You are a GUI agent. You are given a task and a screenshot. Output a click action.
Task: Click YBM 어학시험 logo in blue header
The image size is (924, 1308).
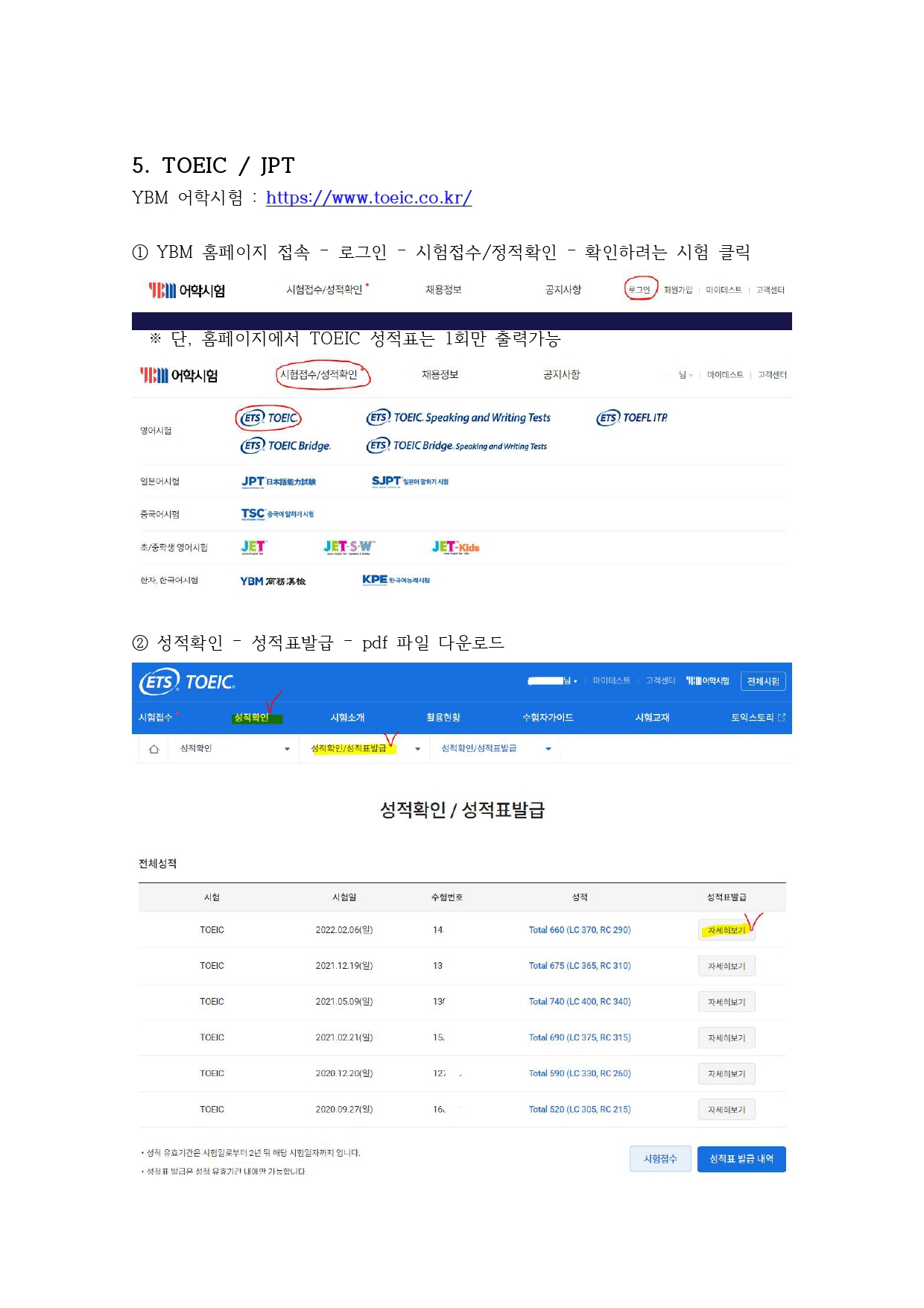[x=708, y=680]
